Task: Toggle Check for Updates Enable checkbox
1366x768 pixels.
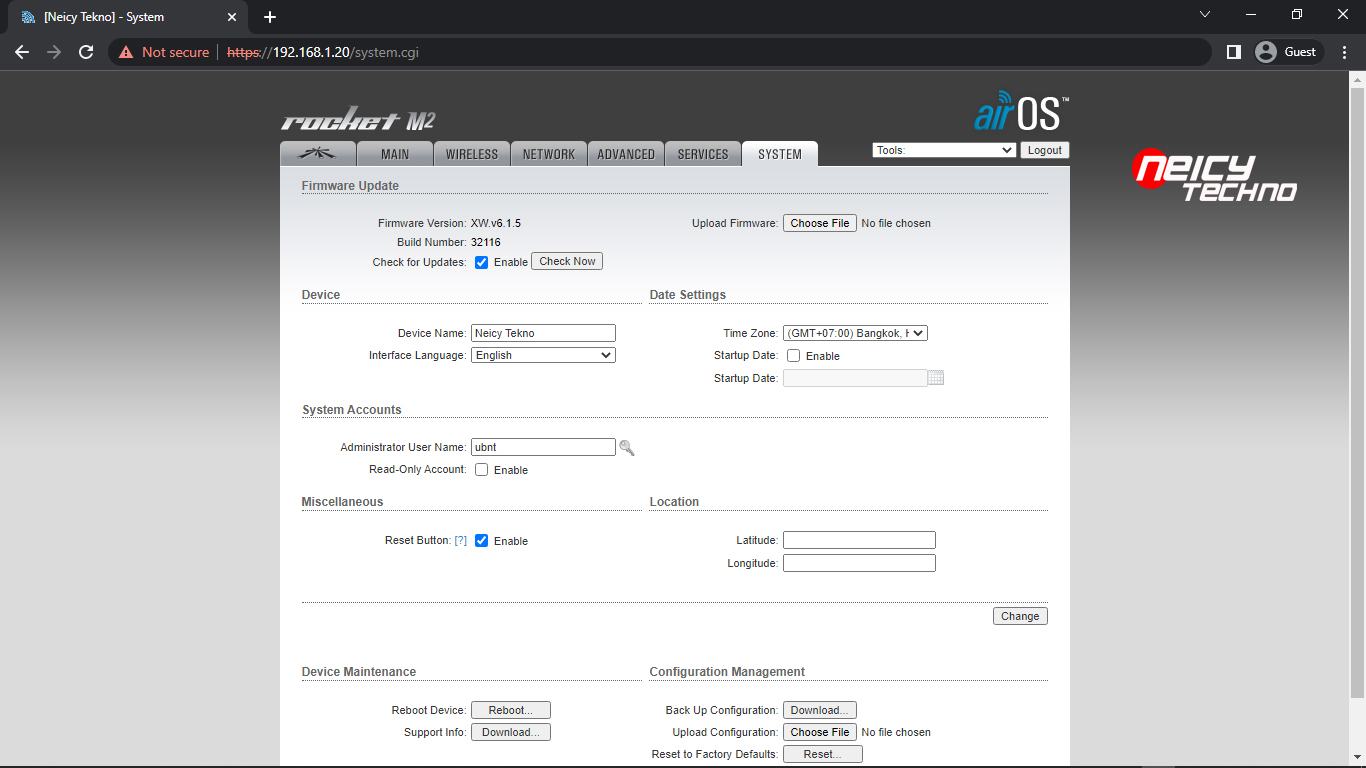Action: 482,262
